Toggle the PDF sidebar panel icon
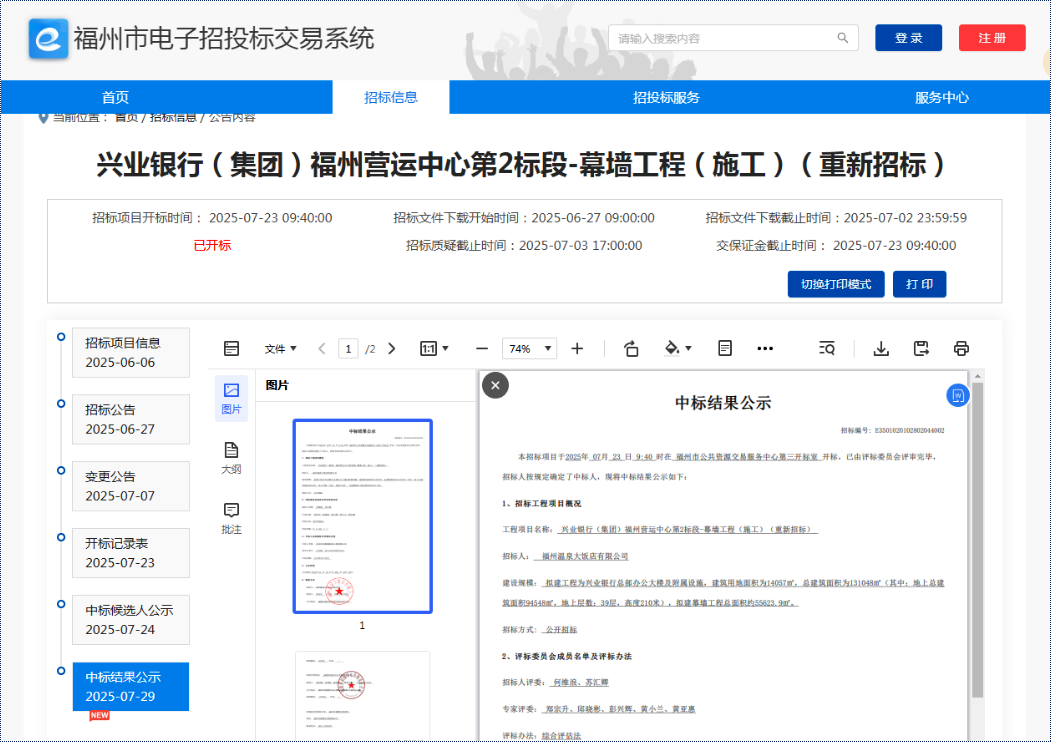1052x743 pixels. click(231, 348)
